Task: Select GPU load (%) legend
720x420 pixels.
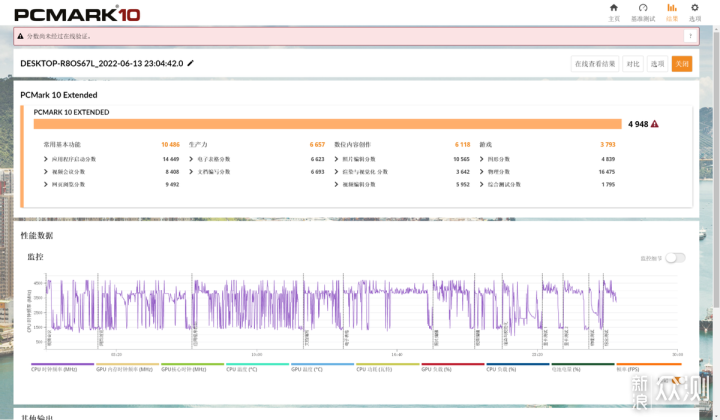Action: pyautogui.click(x=453, y=367)
